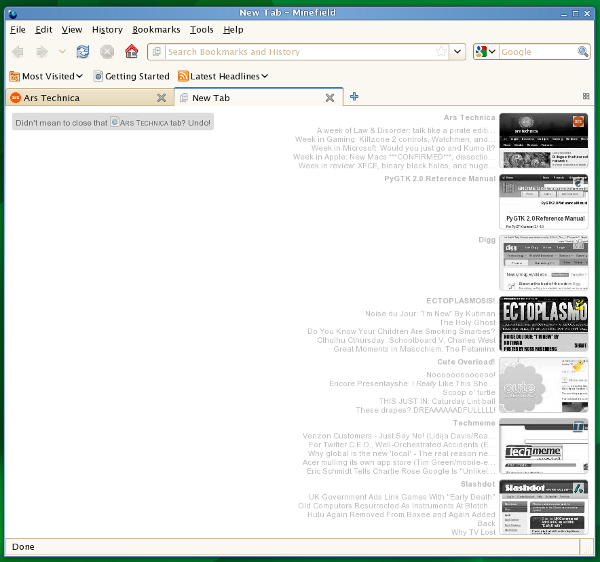Open the History menu
The width and height of the screenshot is (600, 562).
(107, 30)
